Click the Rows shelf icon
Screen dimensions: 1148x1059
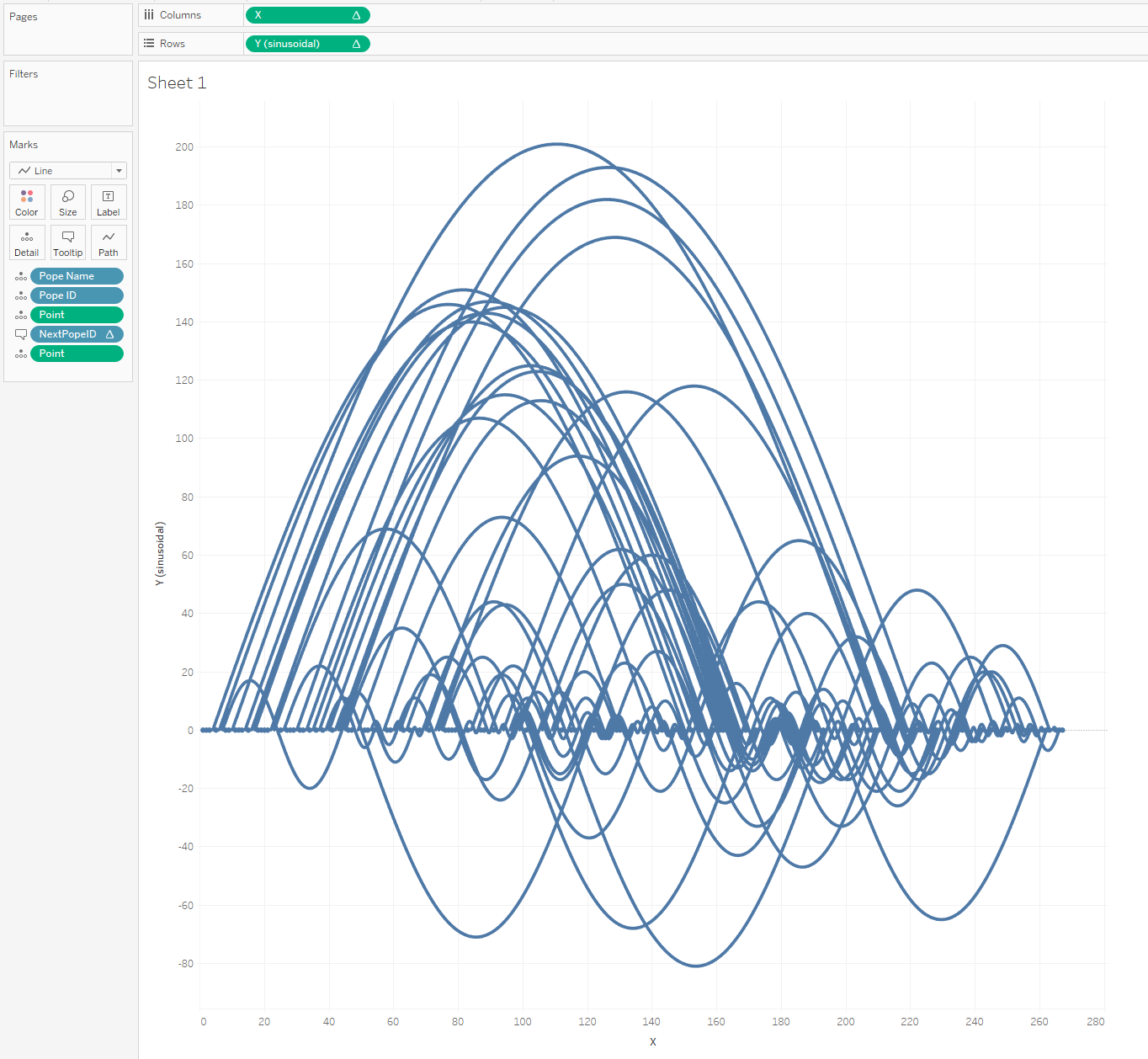point(149,44)
